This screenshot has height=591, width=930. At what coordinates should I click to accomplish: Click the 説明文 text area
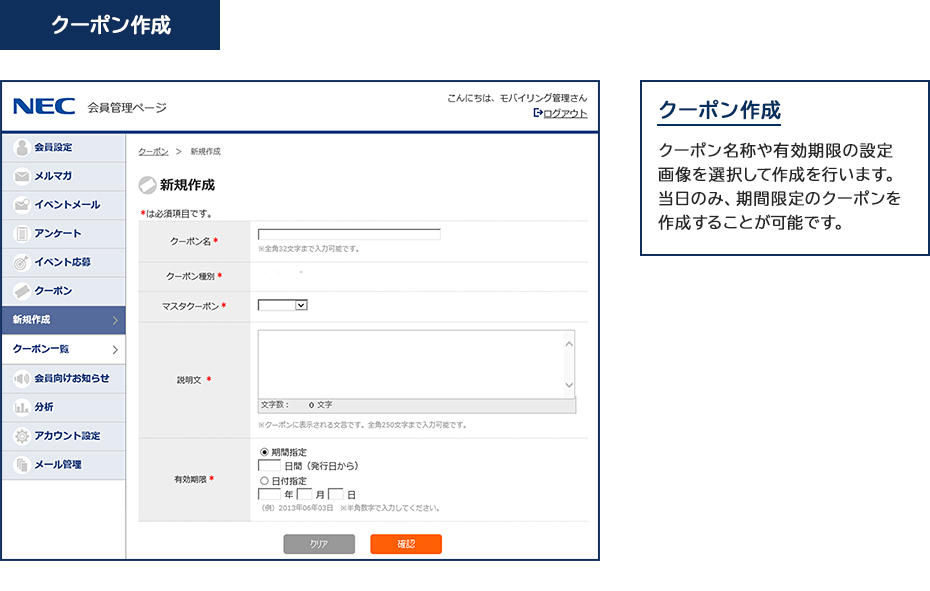(x=412, y=364)
